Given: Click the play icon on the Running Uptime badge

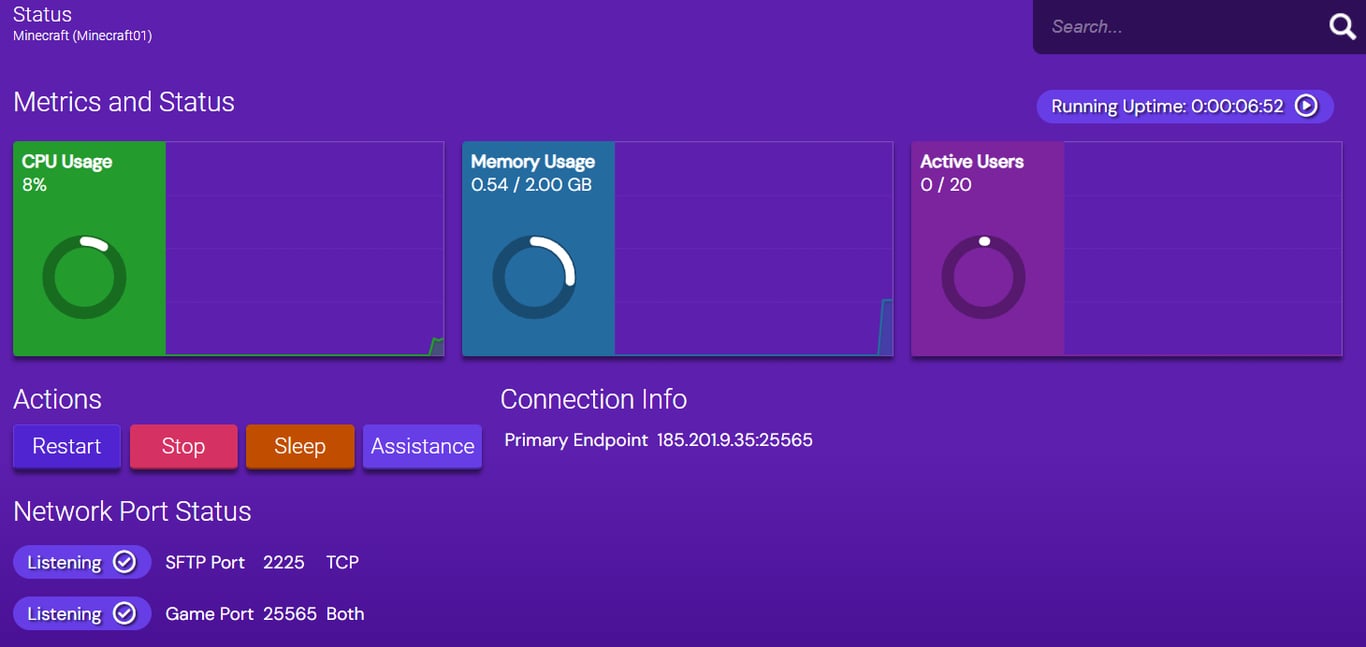Looking at the screenshot, I should (1305, 106).
